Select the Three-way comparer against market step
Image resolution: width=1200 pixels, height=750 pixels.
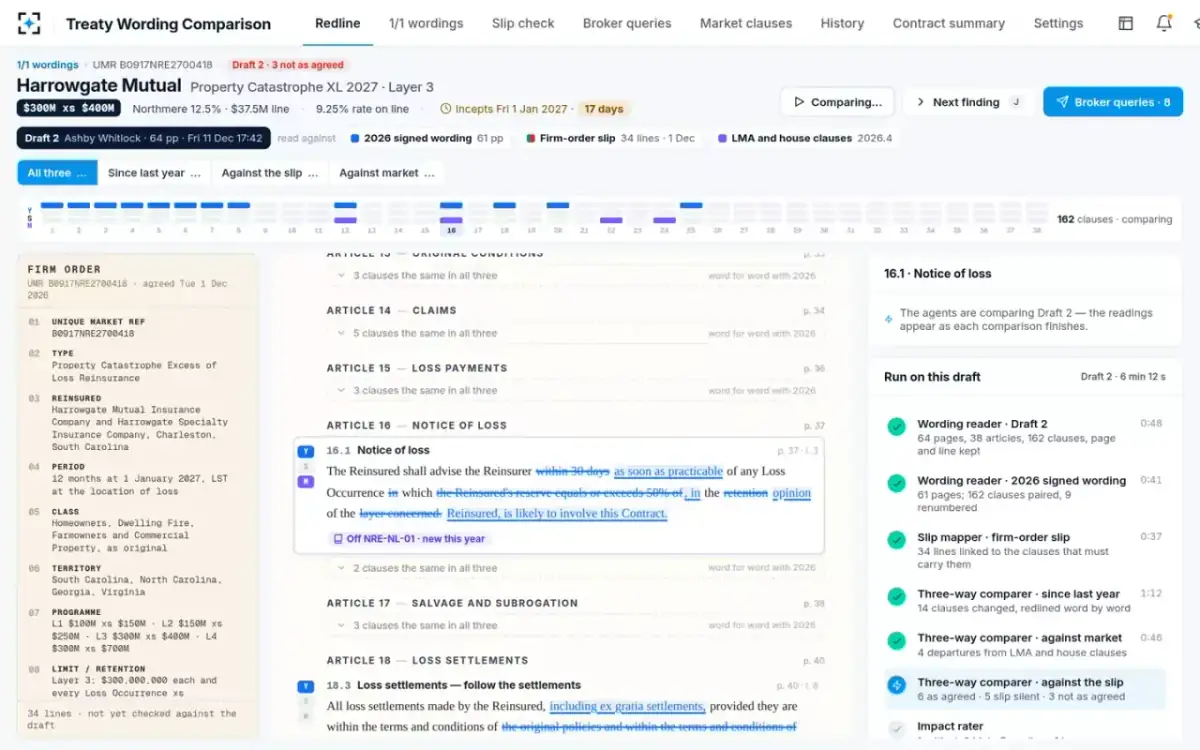[1025, 645]
